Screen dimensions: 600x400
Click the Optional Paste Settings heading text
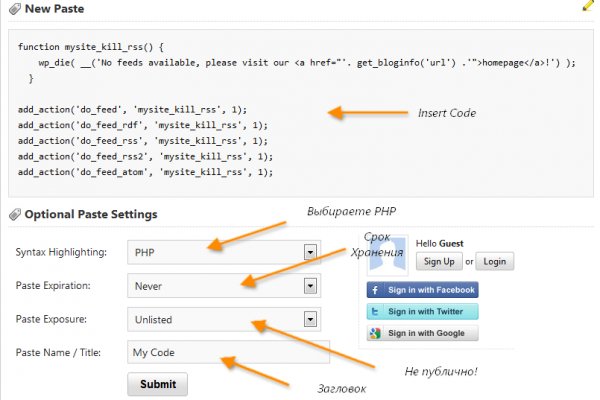(91, 214)
